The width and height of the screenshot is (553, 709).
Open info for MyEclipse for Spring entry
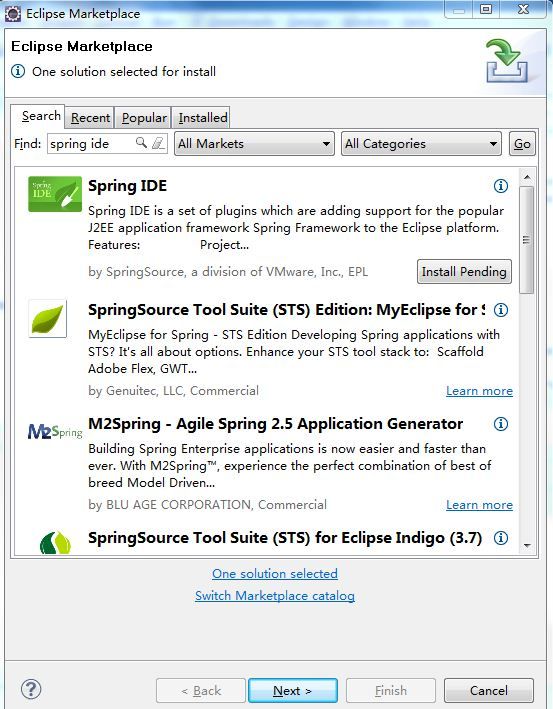point(501,310)
